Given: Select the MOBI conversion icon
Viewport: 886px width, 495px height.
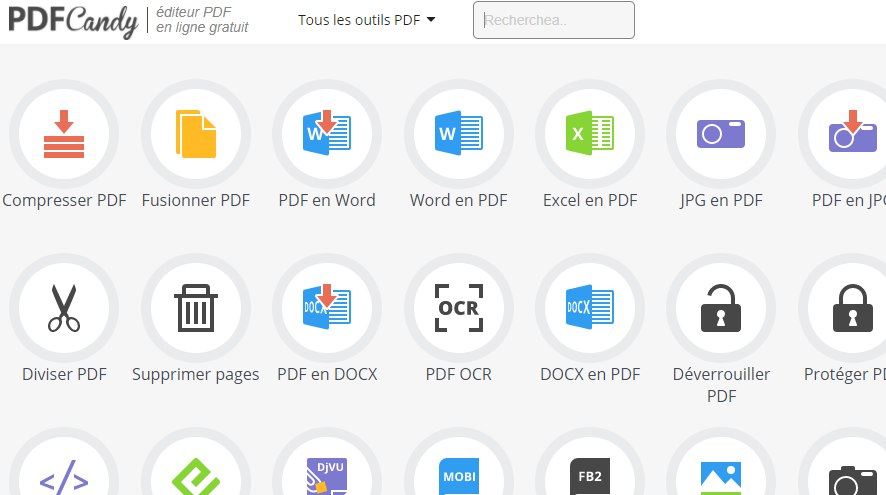Looking at the screenshot, I should (x=459, y=476).
